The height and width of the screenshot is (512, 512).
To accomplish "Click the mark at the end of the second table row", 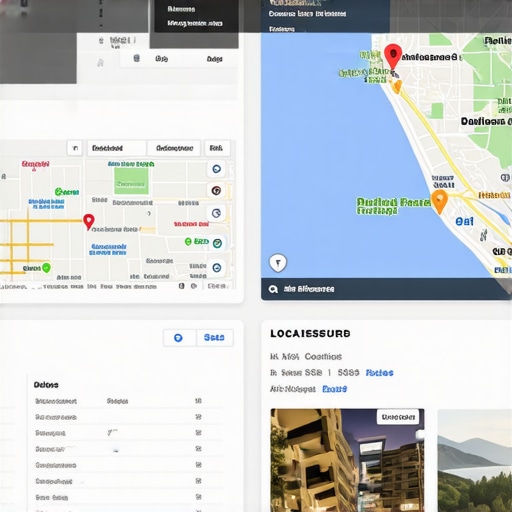I will (198, 417).
